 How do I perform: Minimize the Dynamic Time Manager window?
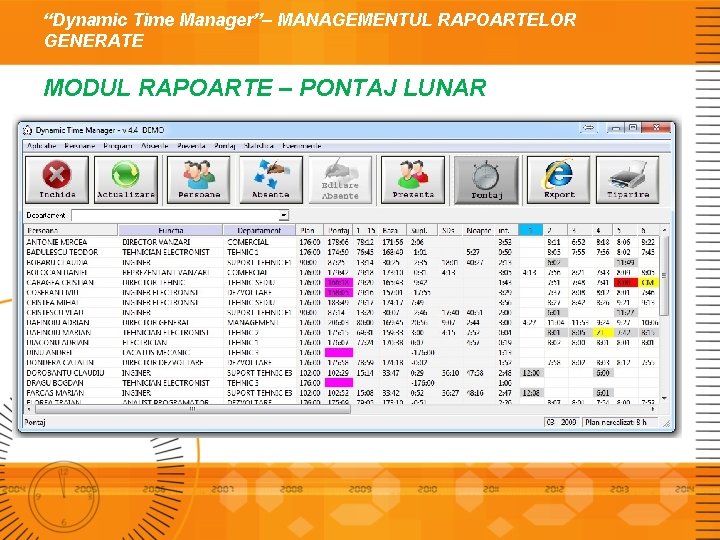click(x=617, y=128)
